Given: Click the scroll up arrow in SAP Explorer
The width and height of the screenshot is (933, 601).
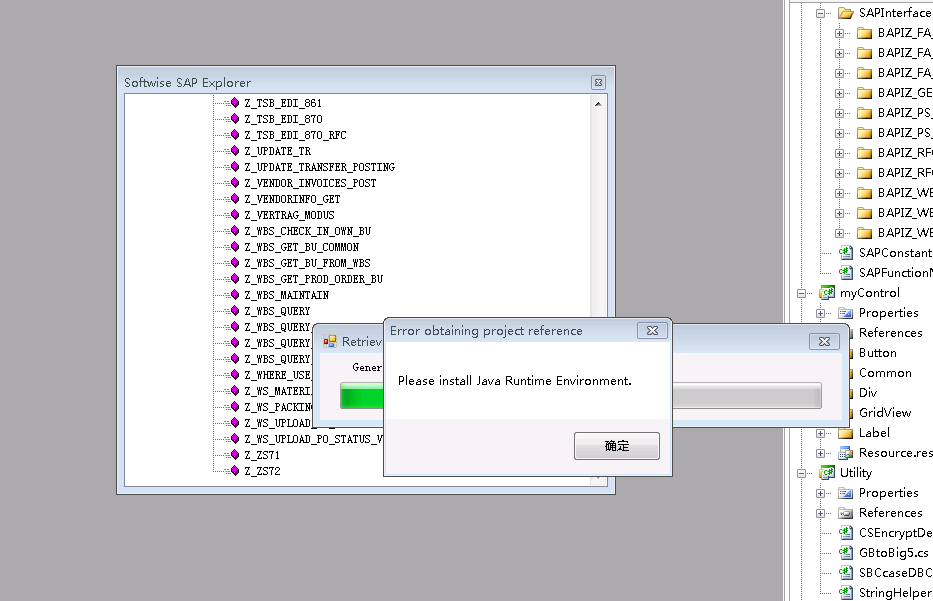Looking at the screenshot, I should tap(598, 104).
